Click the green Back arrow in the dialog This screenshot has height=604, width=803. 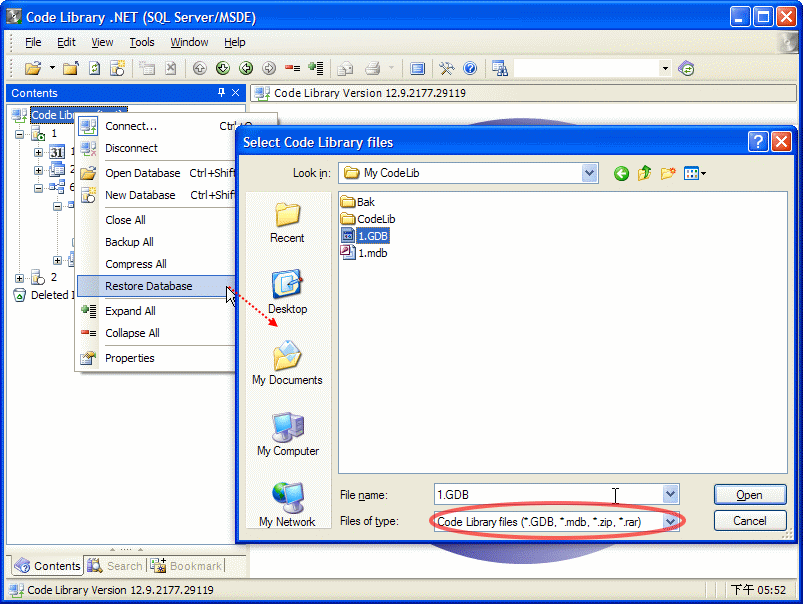[x=621, y=174]
